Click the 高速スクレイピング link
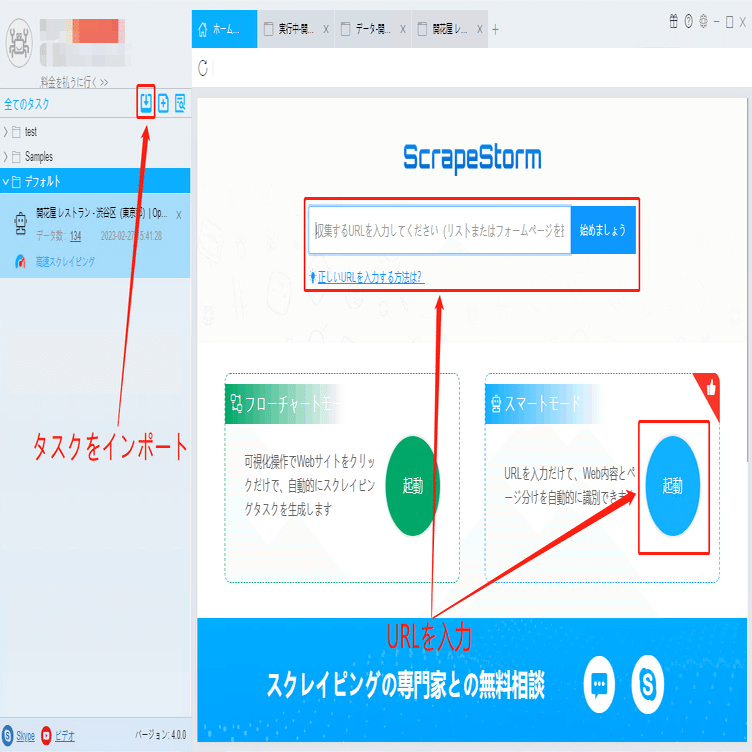This screenshot has height=752, width=752. (x=65, y=261)
